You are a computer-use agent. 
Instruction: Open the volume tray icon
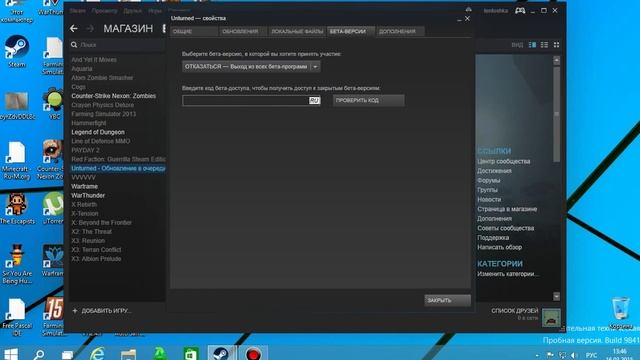coord(574,356)
